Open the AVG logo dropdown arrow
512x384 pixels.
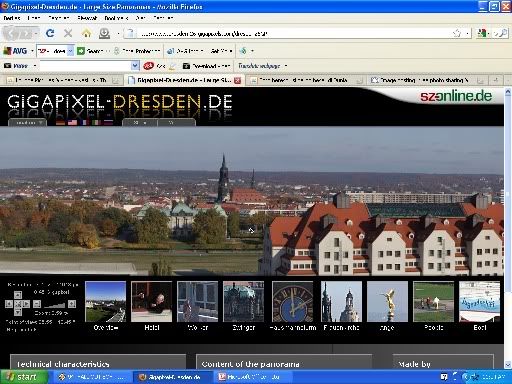[x=32, y=51]
